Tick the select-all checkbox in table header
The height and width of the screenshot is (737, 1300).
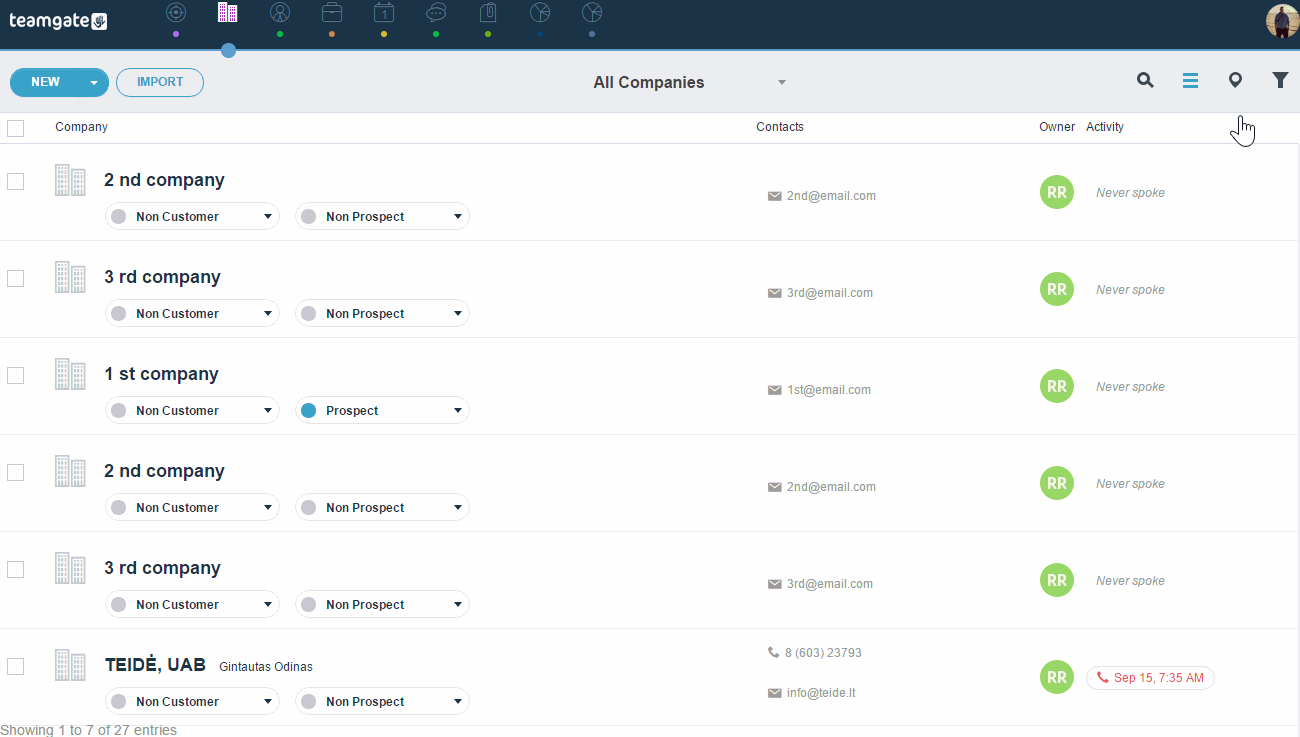click(x=15, y=128)
